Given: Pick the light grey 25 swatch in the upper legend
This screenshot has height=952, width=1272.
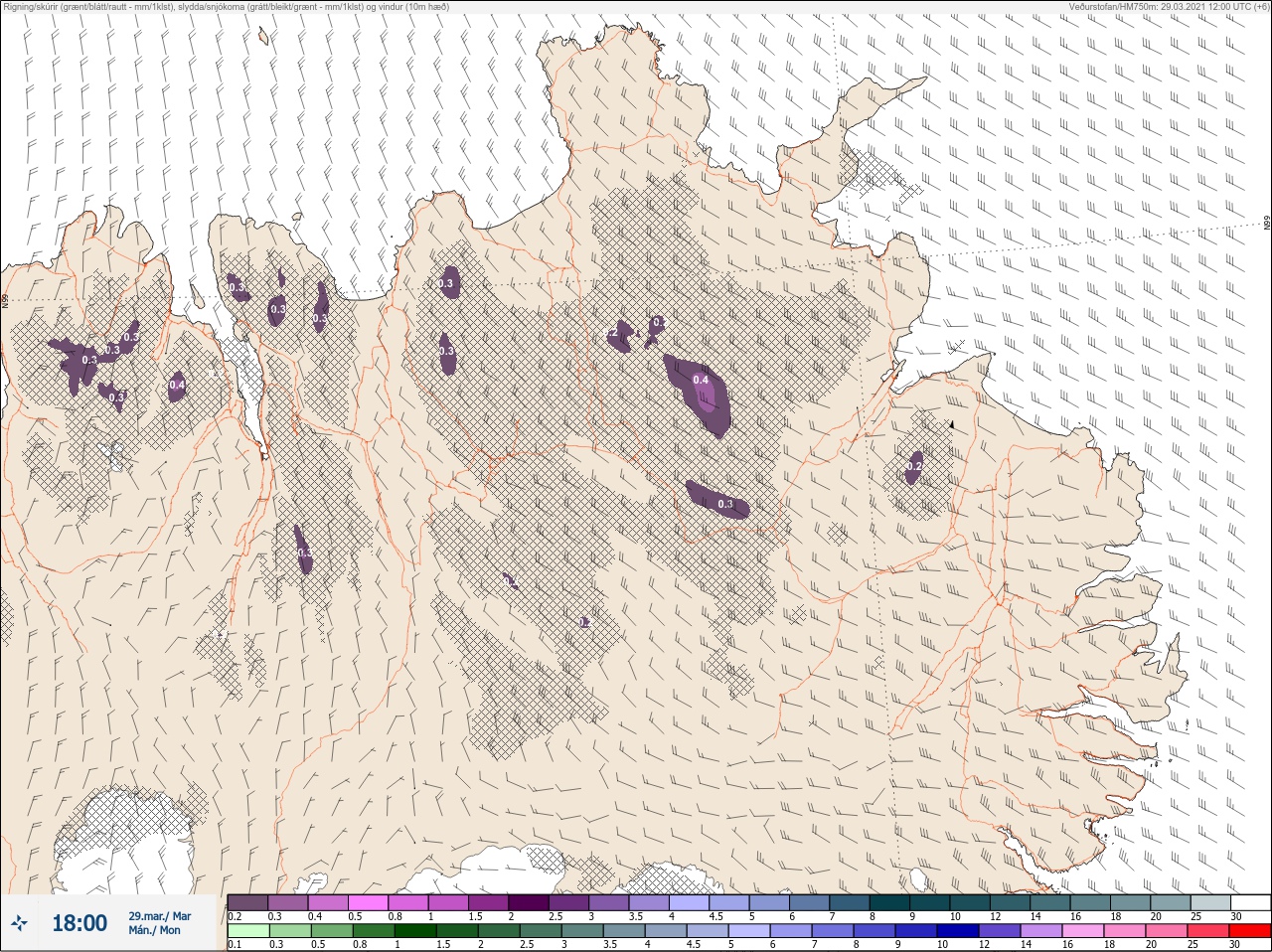Looking at the screenshot, I should pos(1210,902).
